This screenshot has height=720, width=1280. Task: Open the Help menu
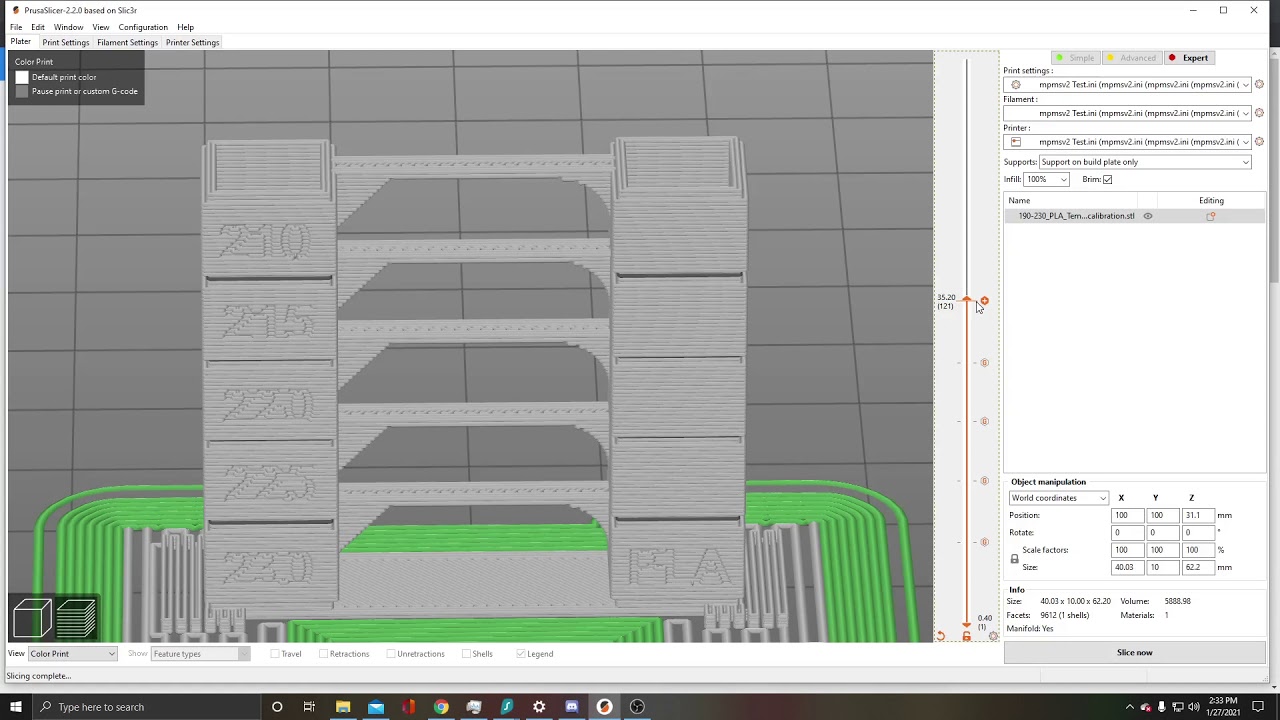(185, 27)
